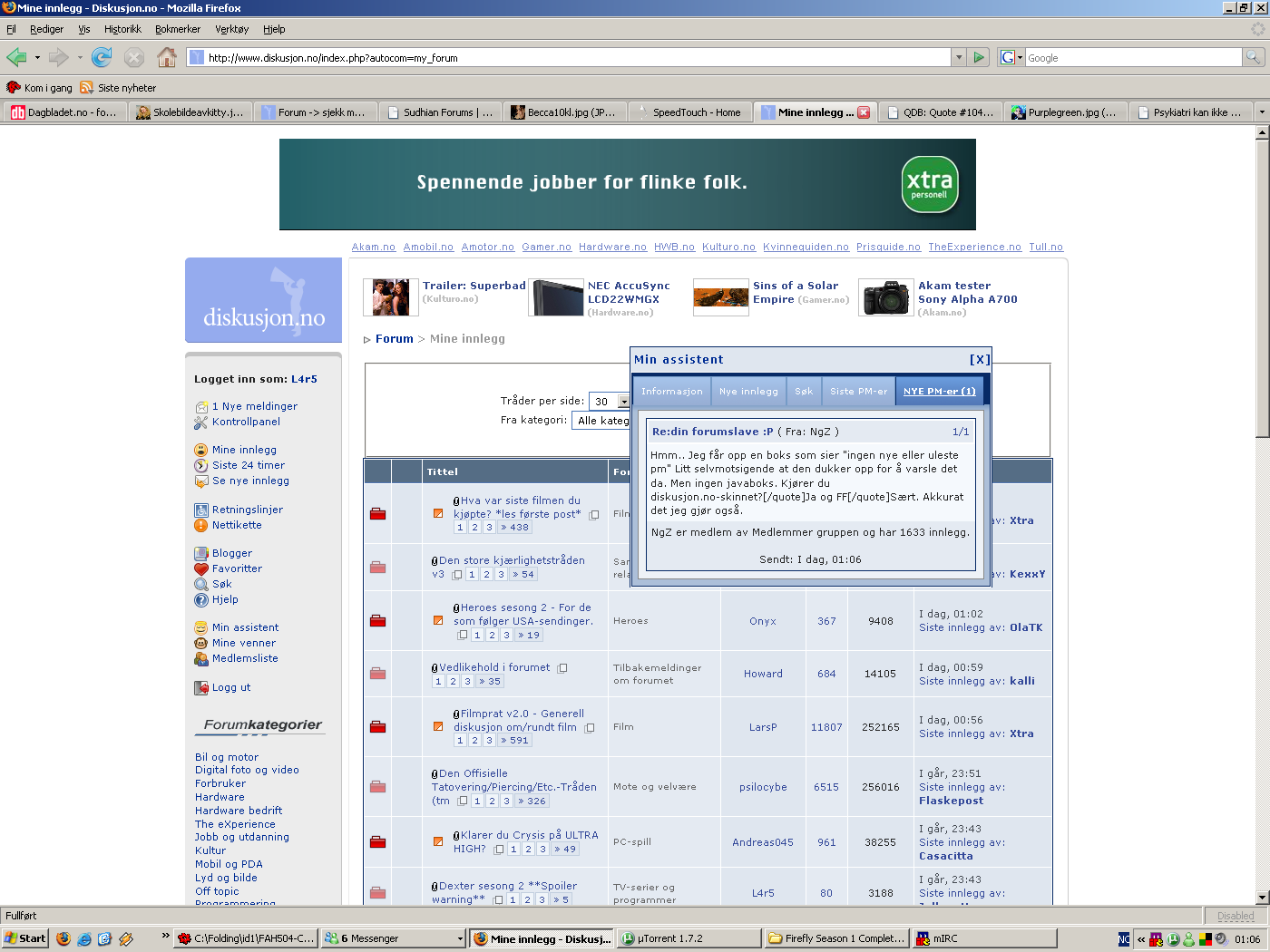Switch to the SpeedTouch - Home tab

pos(689,112)
